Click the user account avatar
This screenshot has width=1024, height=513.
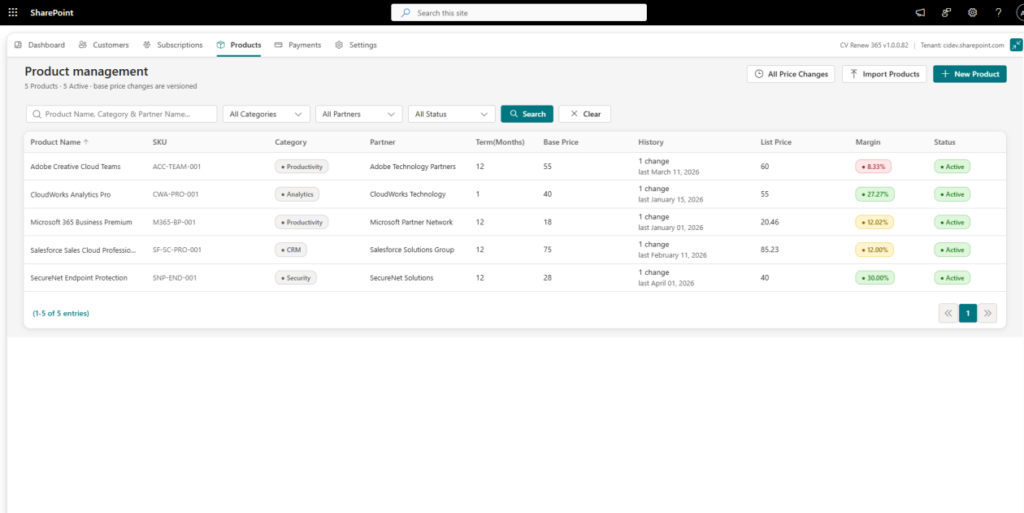(1019, 12)
